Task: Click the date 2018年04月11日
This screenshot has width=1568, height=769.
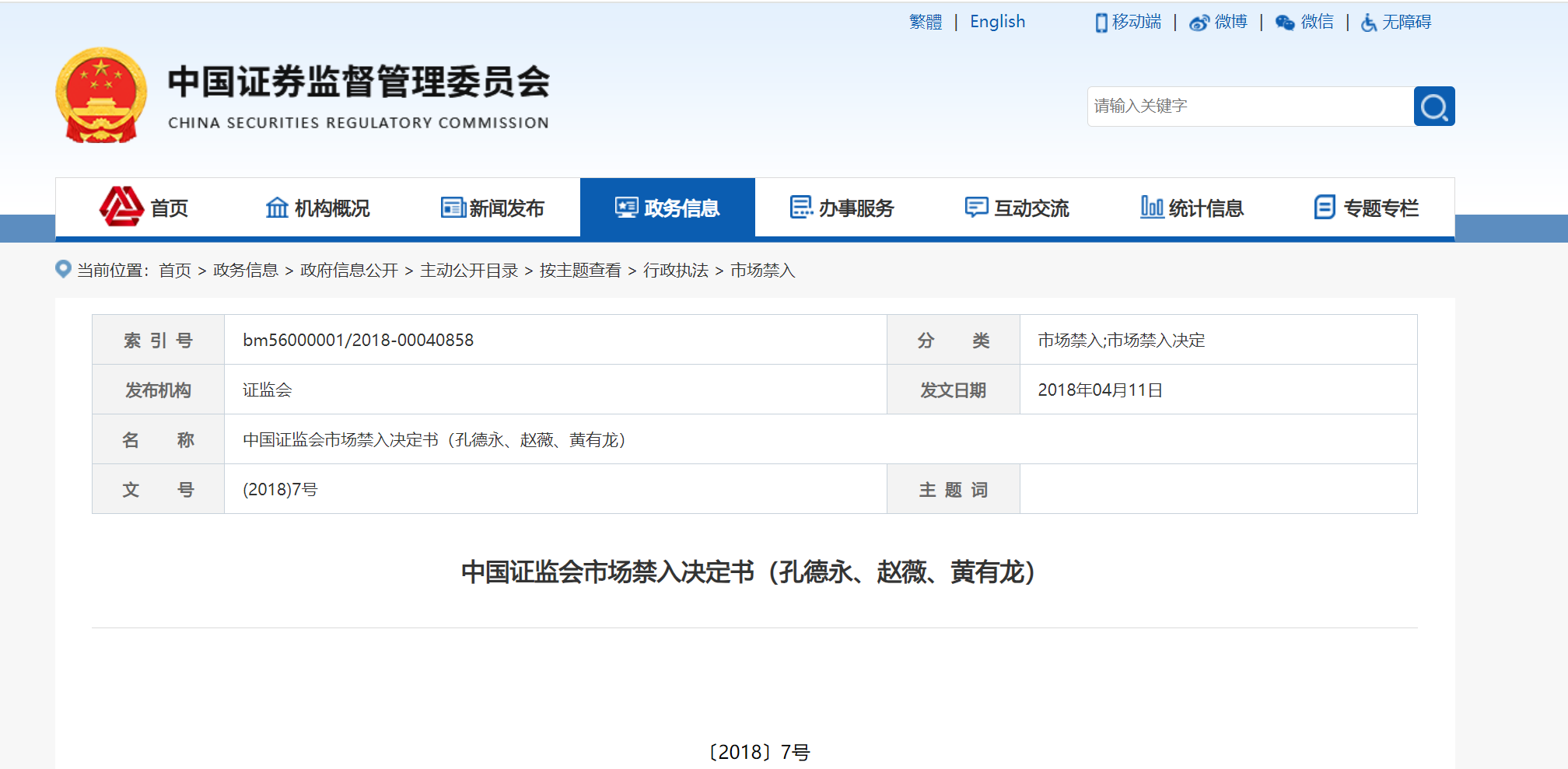Action: pos(1100,390)
